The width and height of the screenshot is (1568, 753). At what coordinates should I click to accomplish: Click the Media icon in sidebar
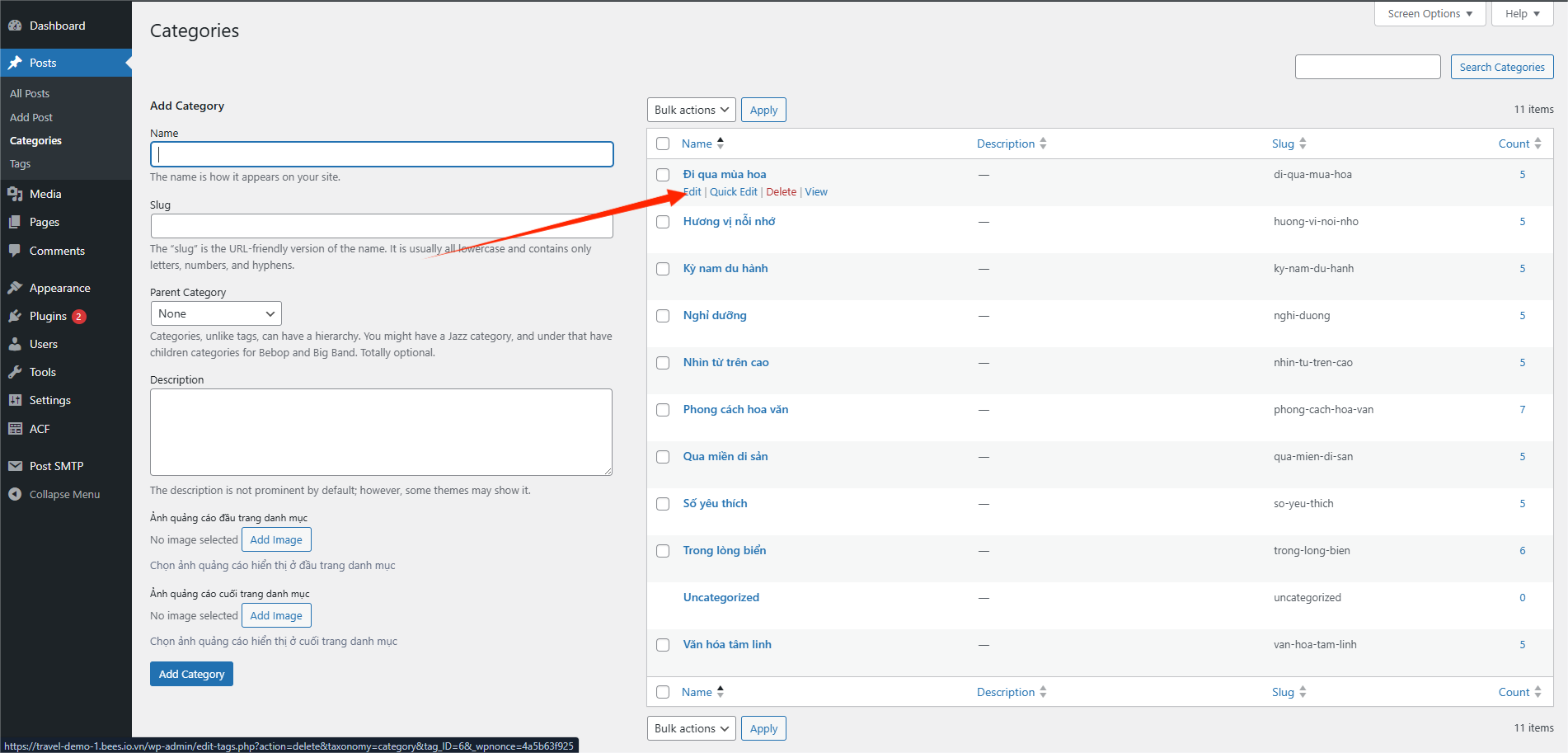pos(15,194)
